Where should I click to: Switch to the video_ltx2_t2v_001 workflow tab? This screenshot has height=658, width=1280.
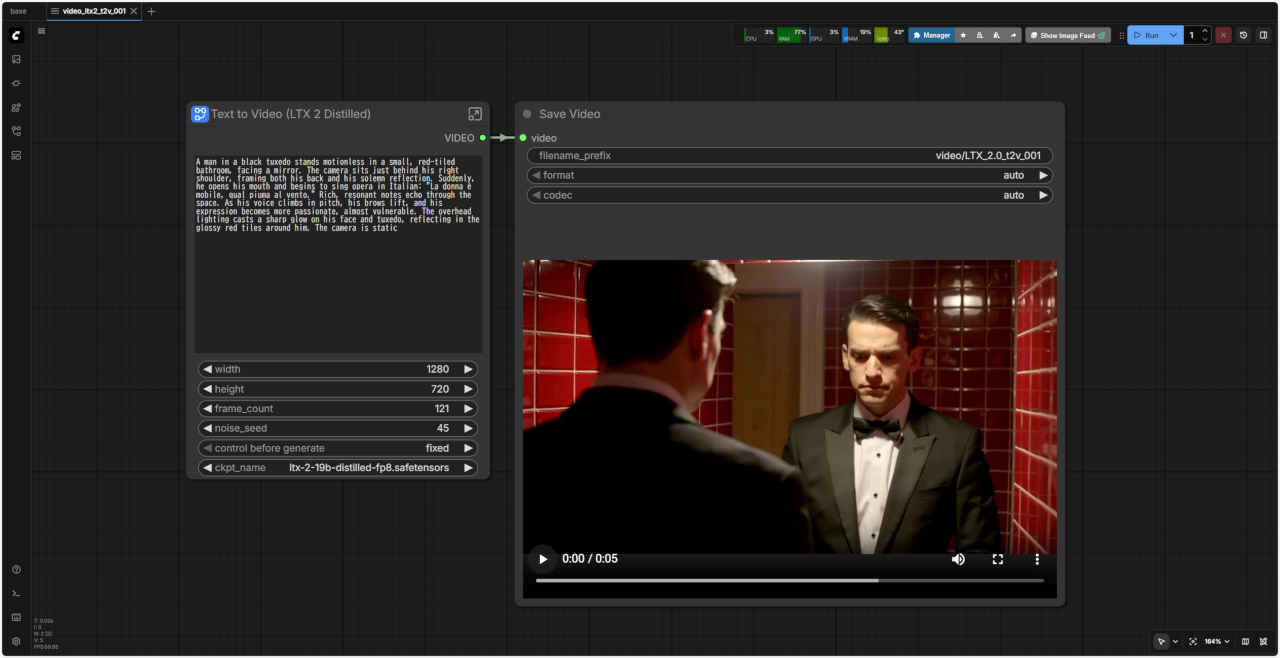click(93, 11)
